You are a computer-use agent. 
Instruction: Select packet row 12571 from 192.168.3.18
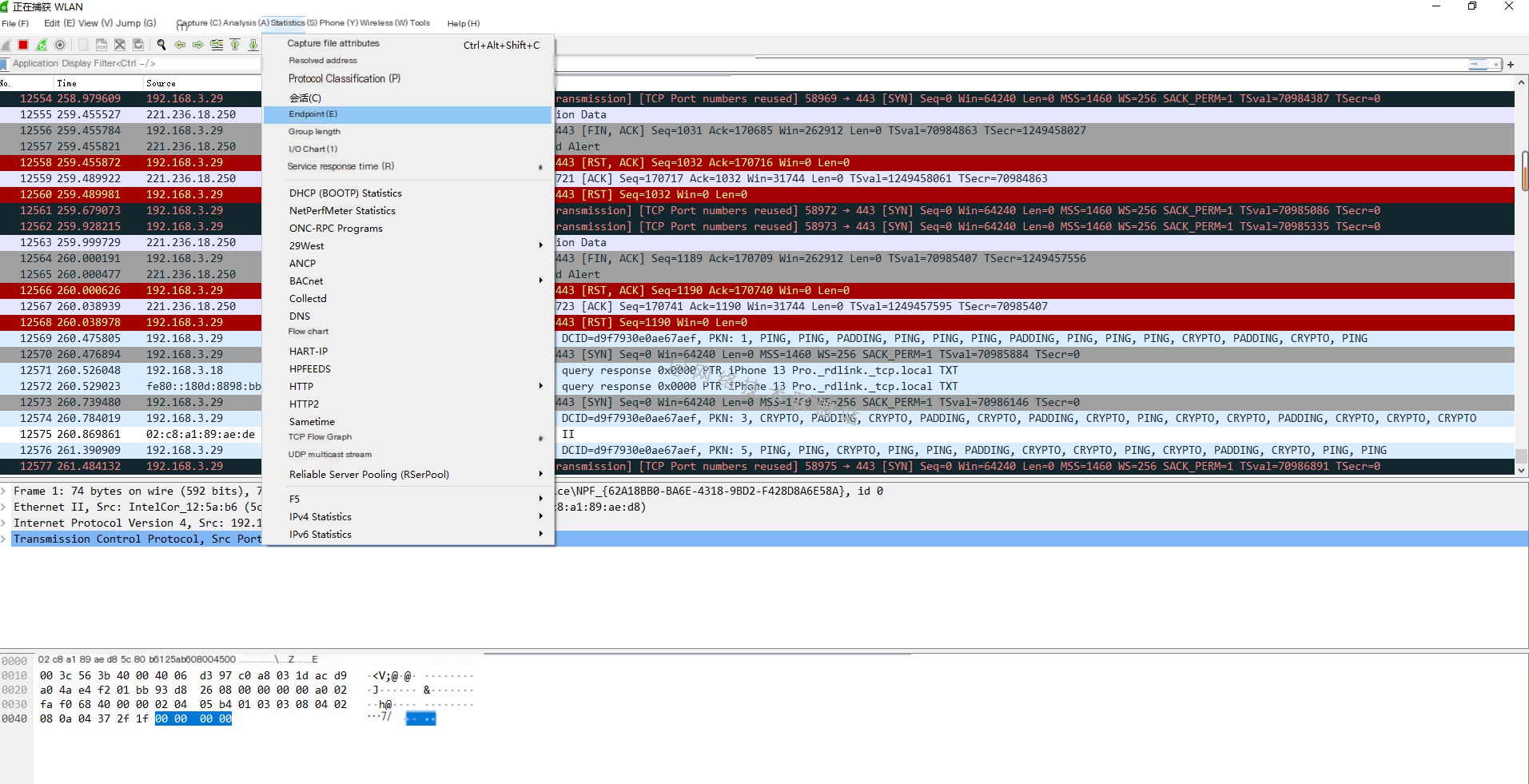tap(757, 370)
